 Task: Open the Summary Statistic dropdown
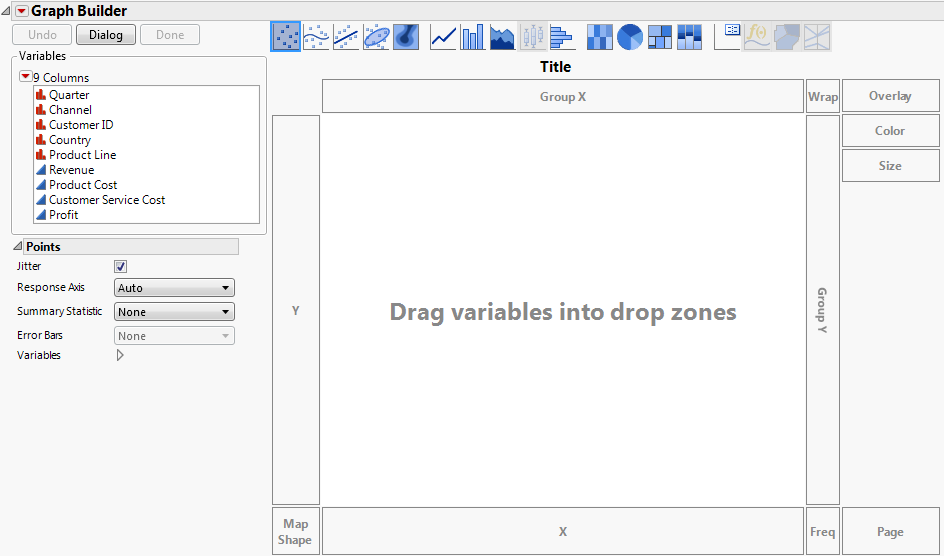(174, 312)
